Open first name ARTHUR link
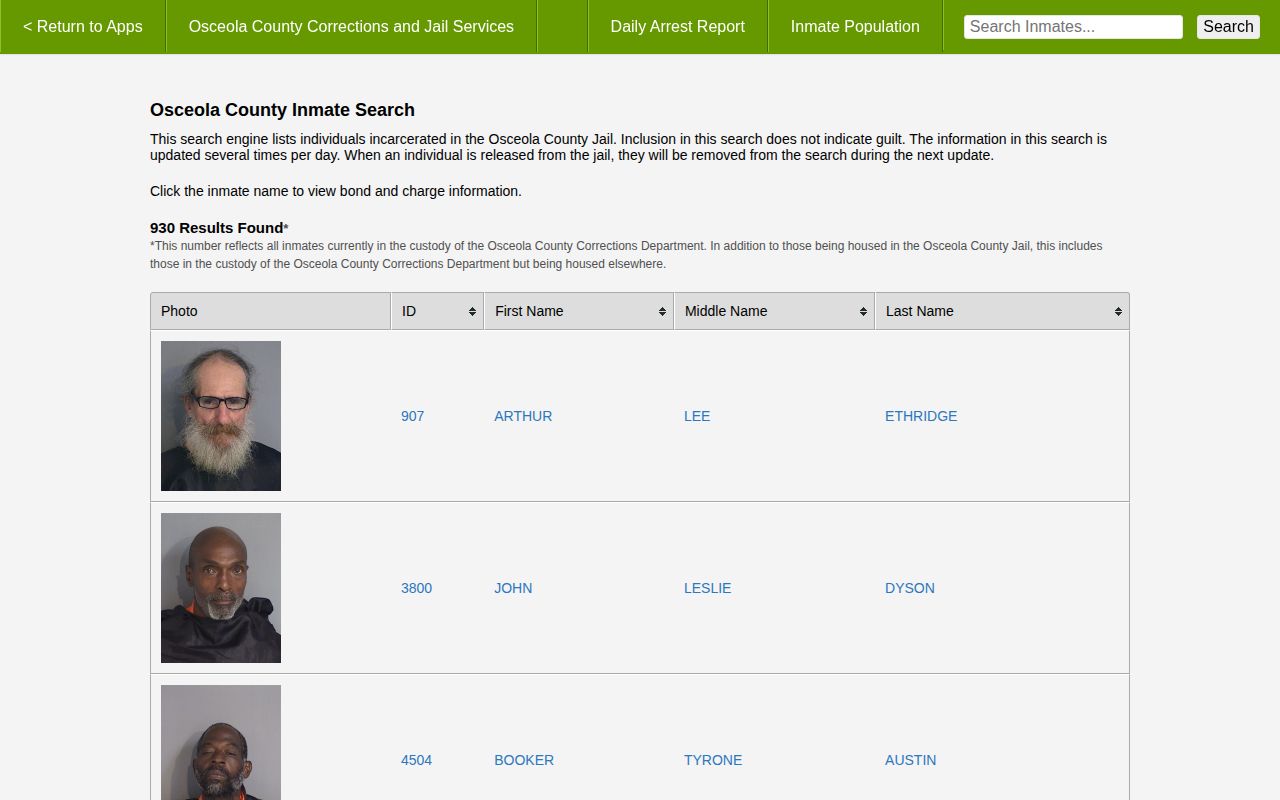 [523, 416]
